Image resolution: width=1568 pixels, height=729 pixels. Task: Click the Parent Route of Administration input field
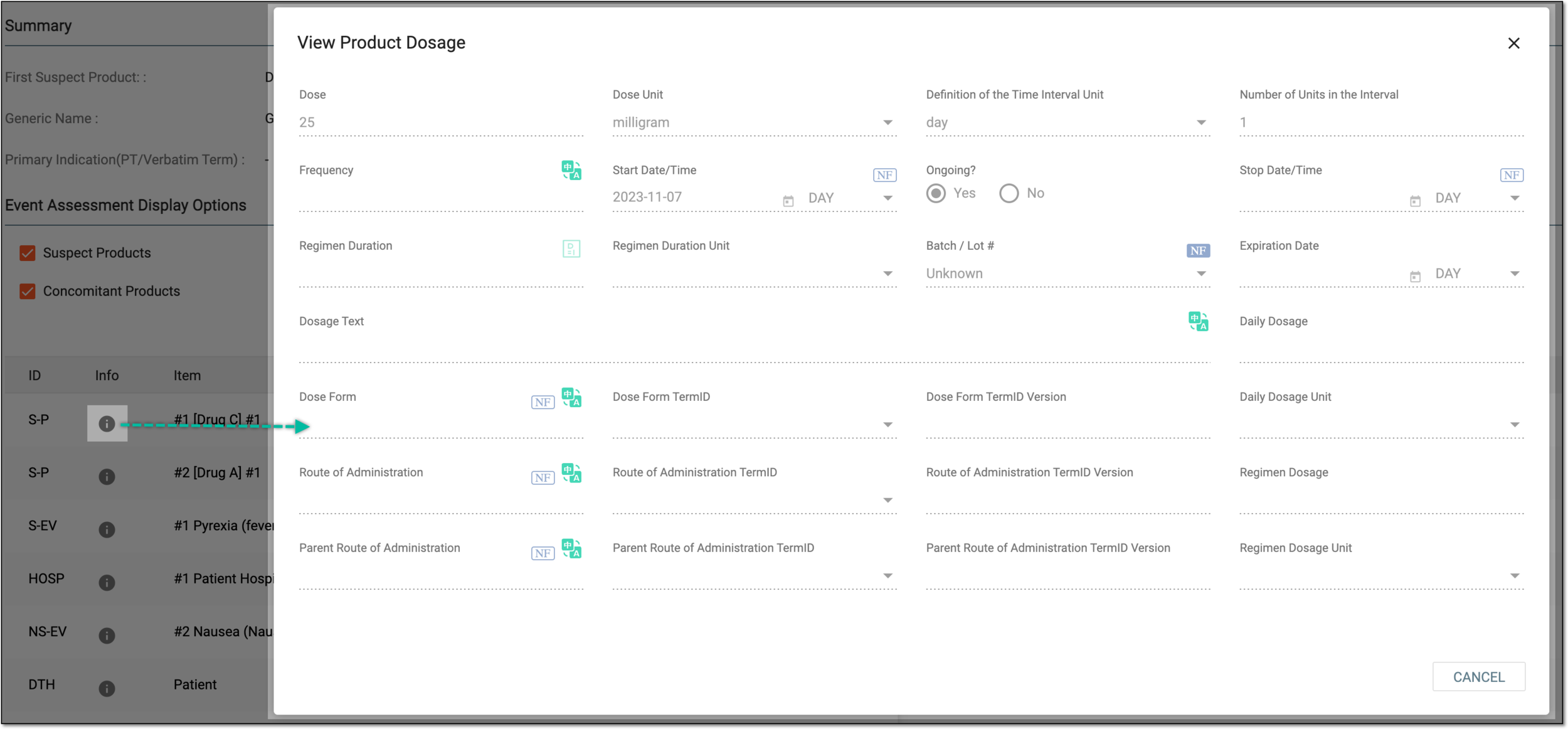(441, 577)
